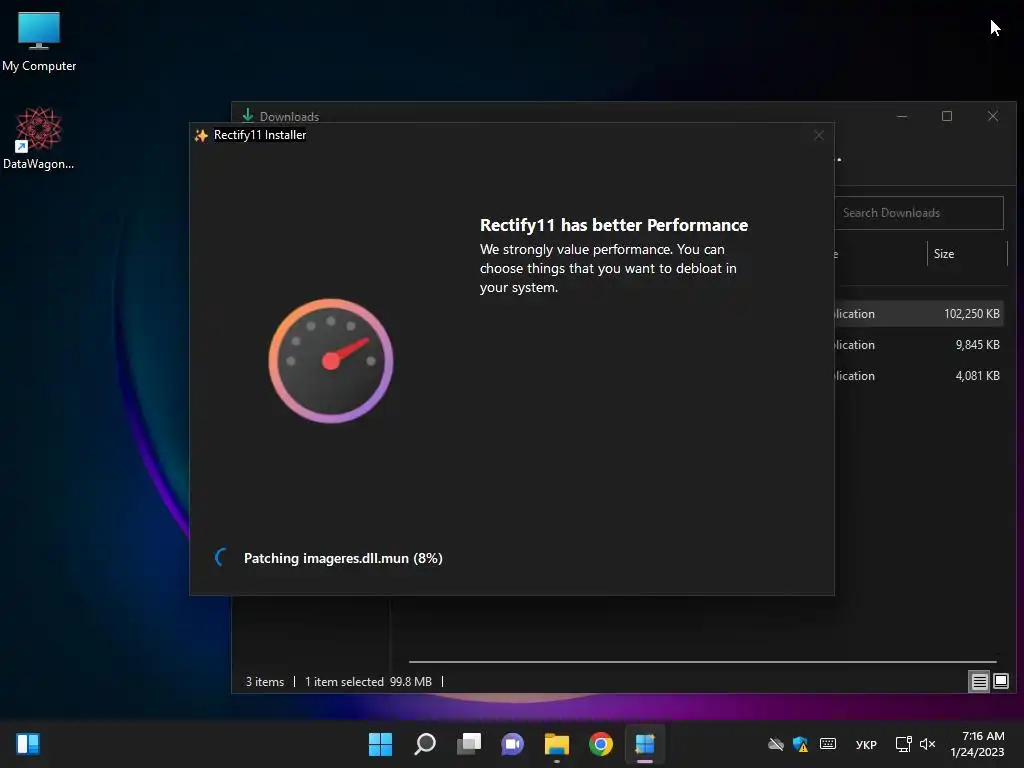Open the My Computer desktop icon
The image size is (1024, 768).
39,41
